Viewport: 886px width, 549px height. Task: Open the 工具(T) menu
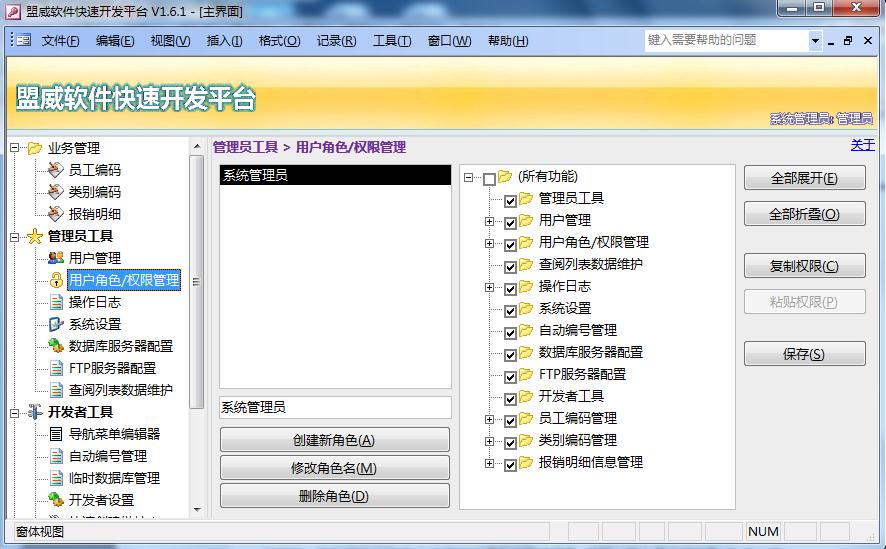pos(391,41)
